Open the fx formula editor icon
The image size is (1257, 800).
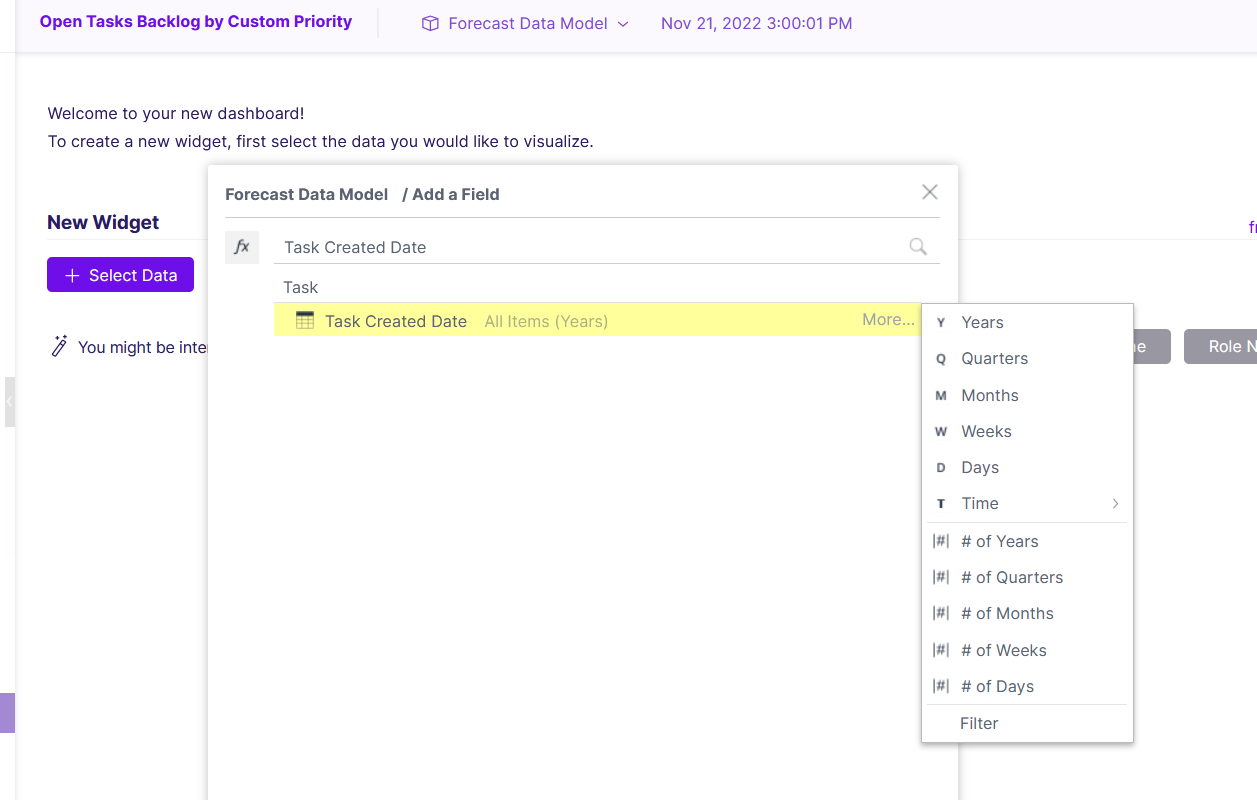[x=242, y=247]
